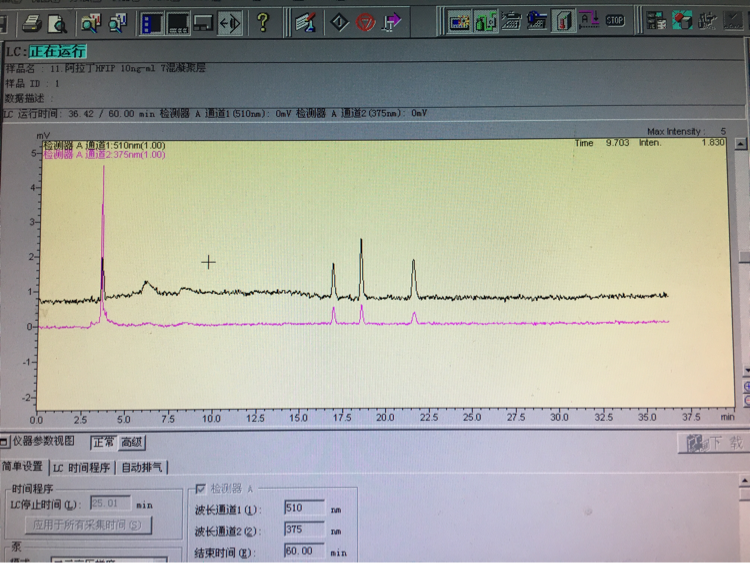Toggle the output window panel icon

[x=177, y=23]
